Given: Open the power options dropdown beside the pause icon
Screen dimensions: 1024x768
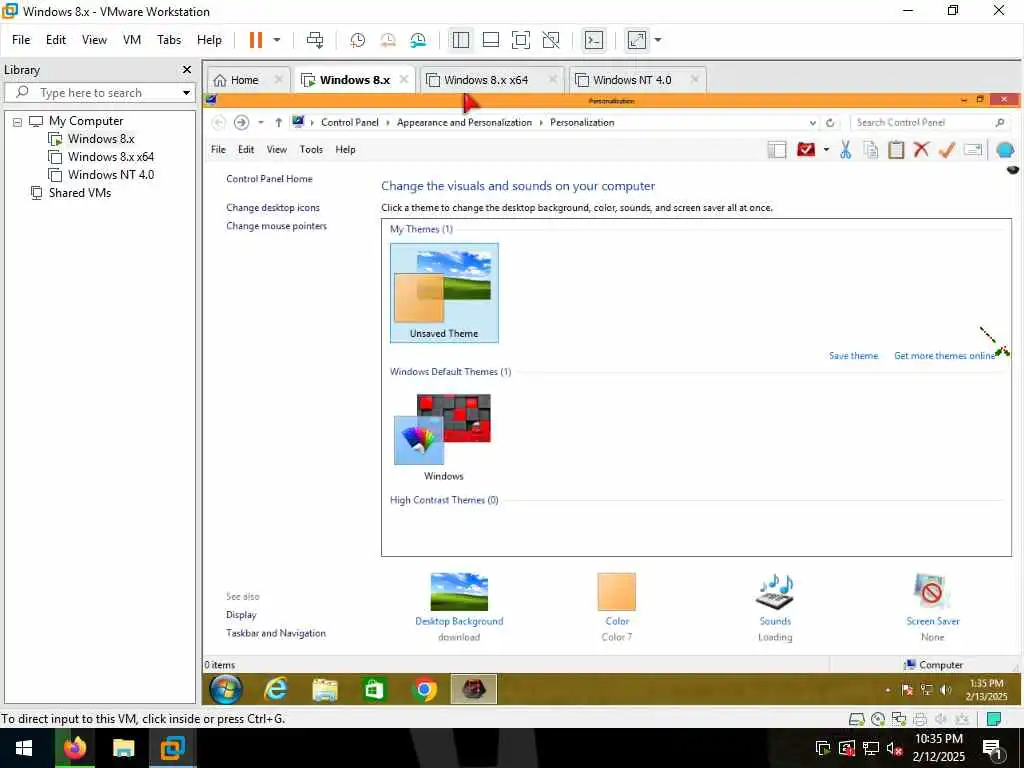Looking at the screenshot, I should [x=277, y=40].
